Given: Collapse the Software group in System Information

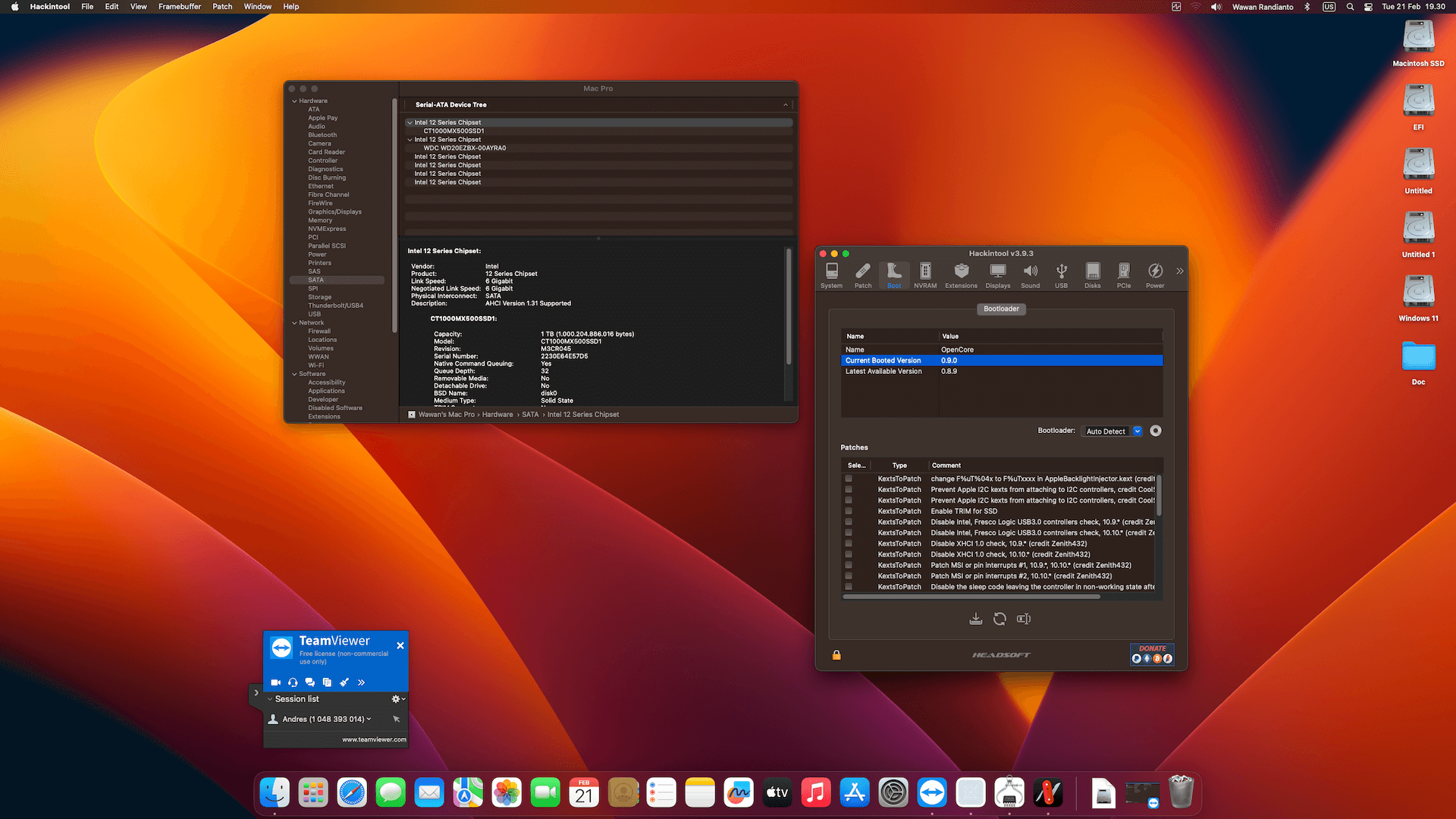Looking at the screenshot, I should click(294, 374).
